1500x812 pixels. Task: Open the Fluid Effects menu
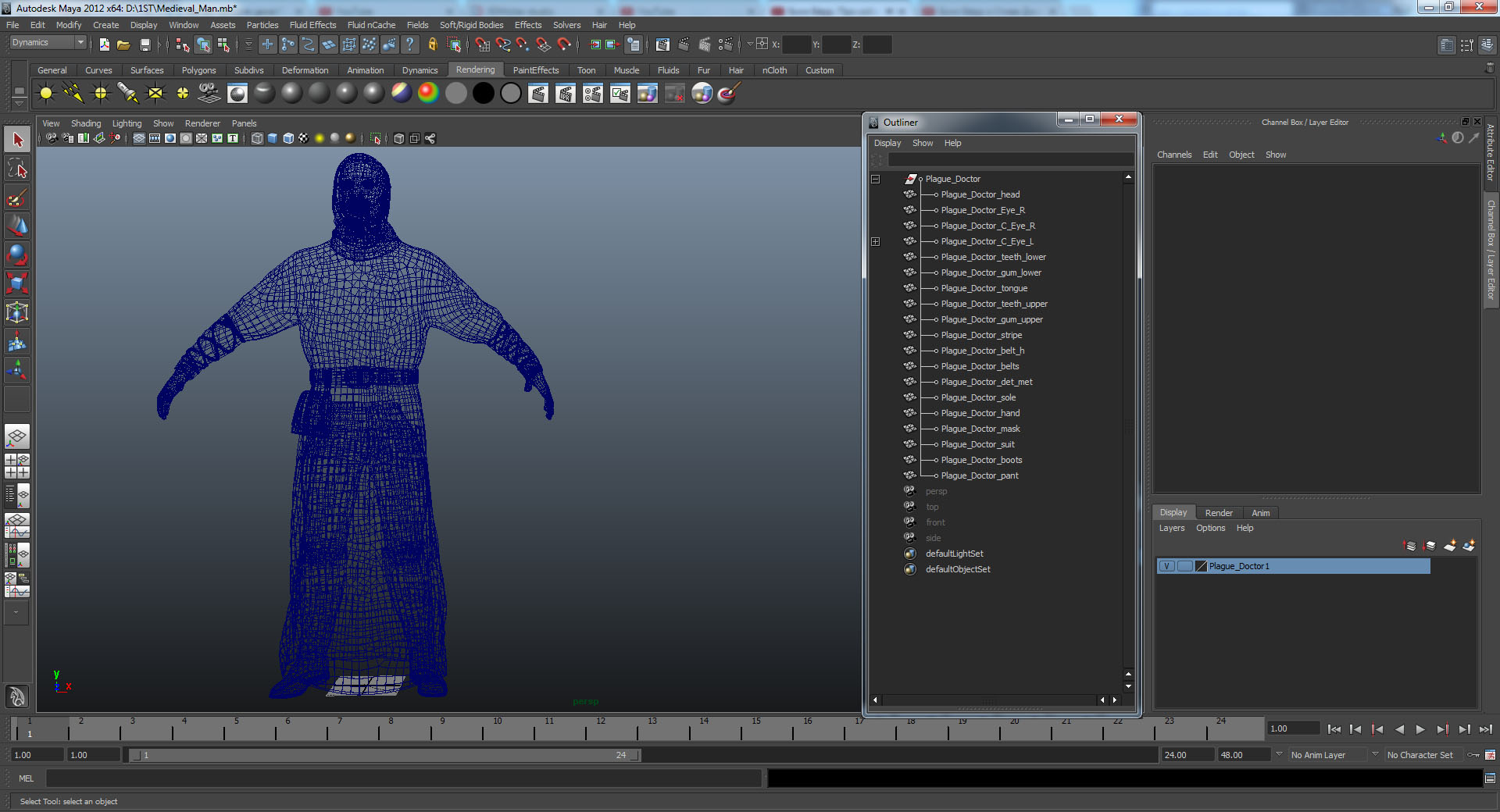312,25
